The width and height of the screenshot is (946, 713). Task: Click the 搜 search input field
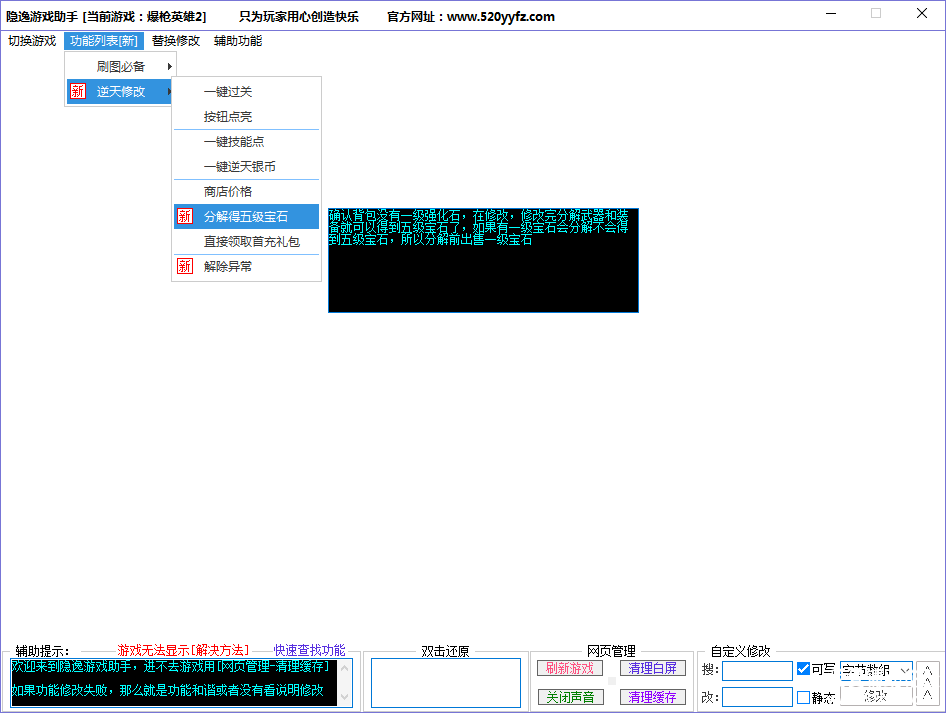click(x=757, y=670)
